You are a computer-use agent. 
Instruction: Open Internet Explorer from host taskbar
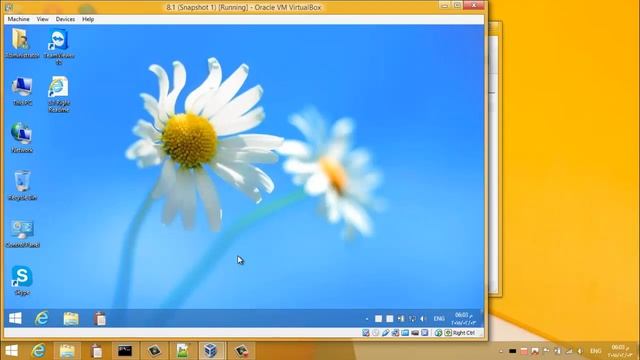(39, 351)
